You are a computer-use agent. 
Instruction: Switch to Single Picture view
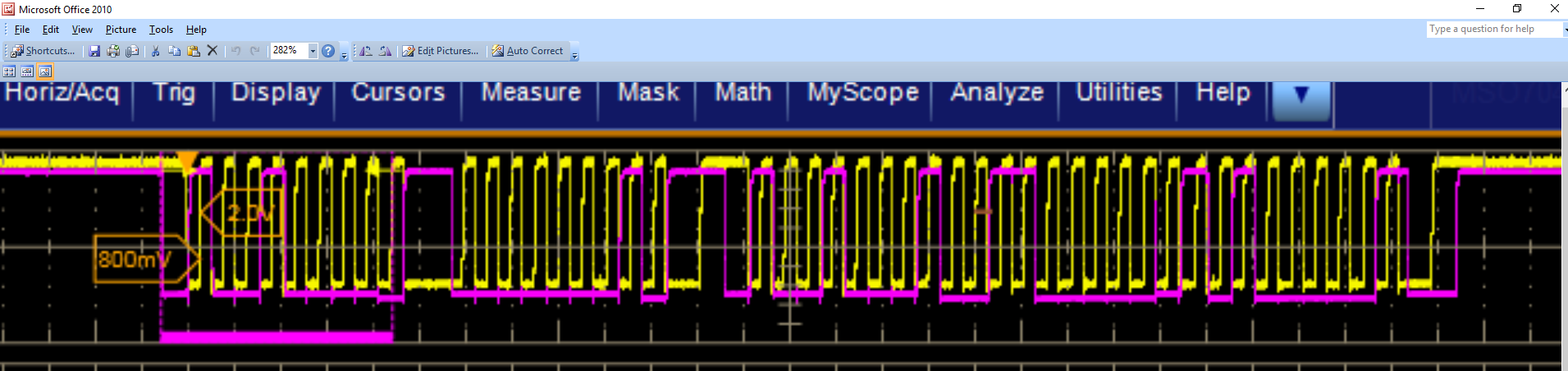pyautogui.click(x=45, y=71)
